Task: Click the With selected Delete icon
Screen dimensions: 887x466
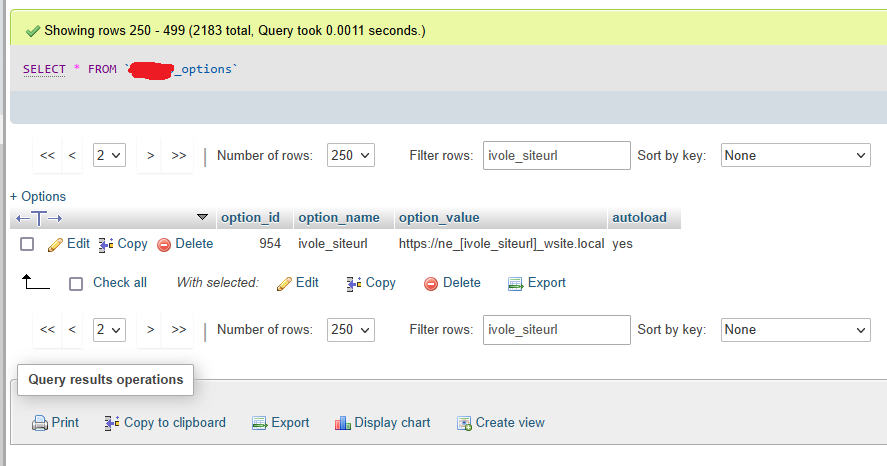Action: point(431,283)
